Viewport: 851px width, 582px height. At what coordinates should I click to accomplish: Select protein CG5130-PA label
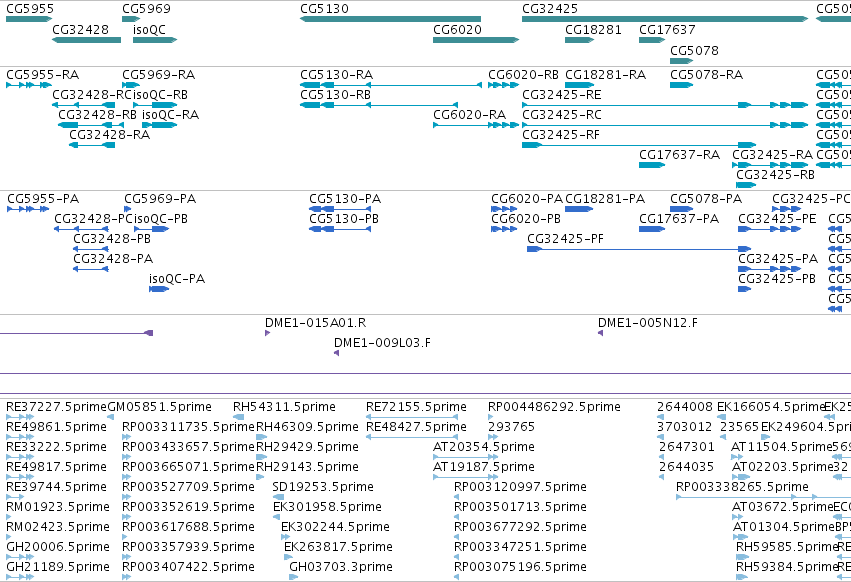point(345,199)
